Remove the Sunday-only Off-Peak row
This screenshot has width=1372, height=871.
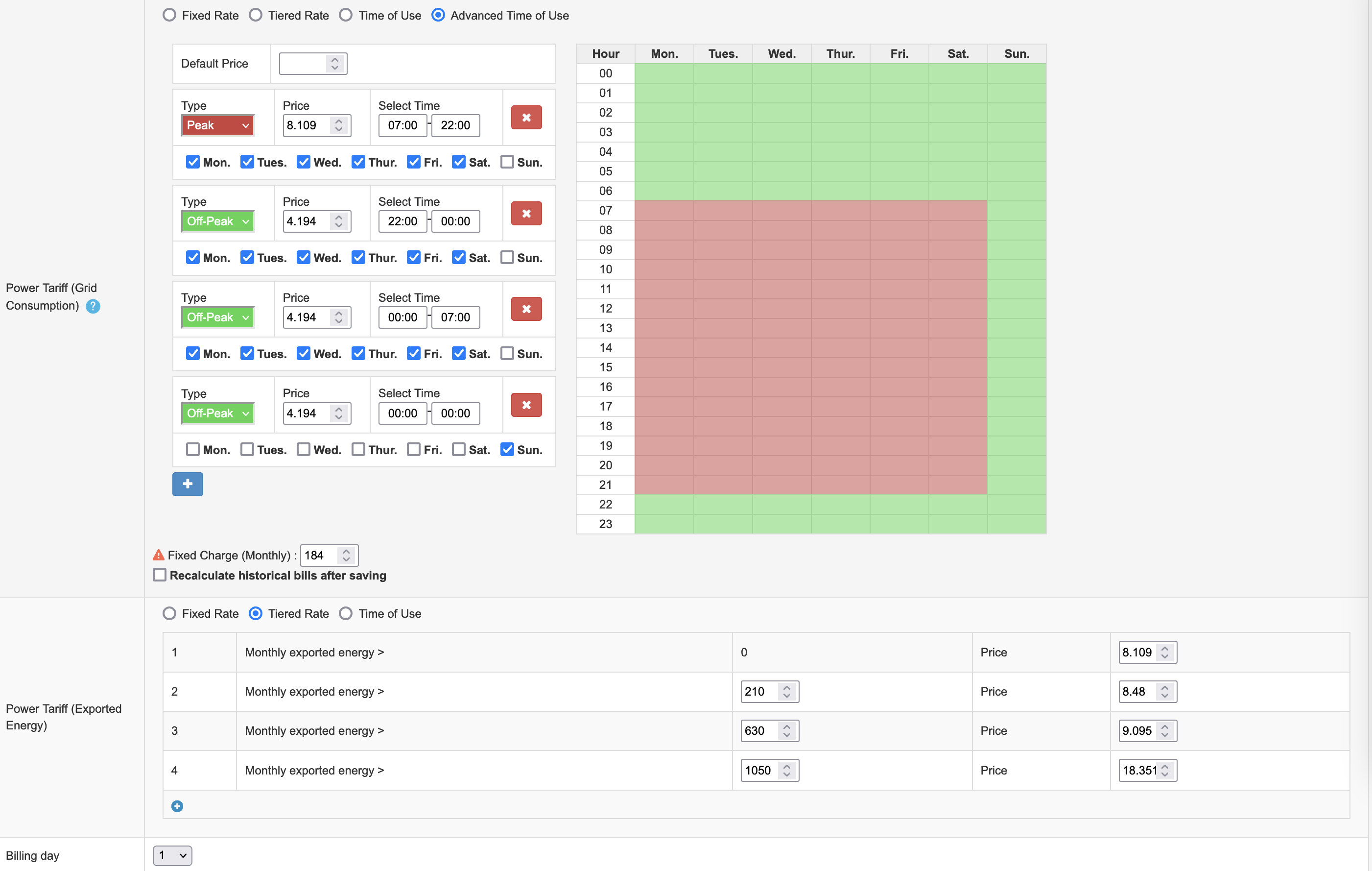point(526,405)
